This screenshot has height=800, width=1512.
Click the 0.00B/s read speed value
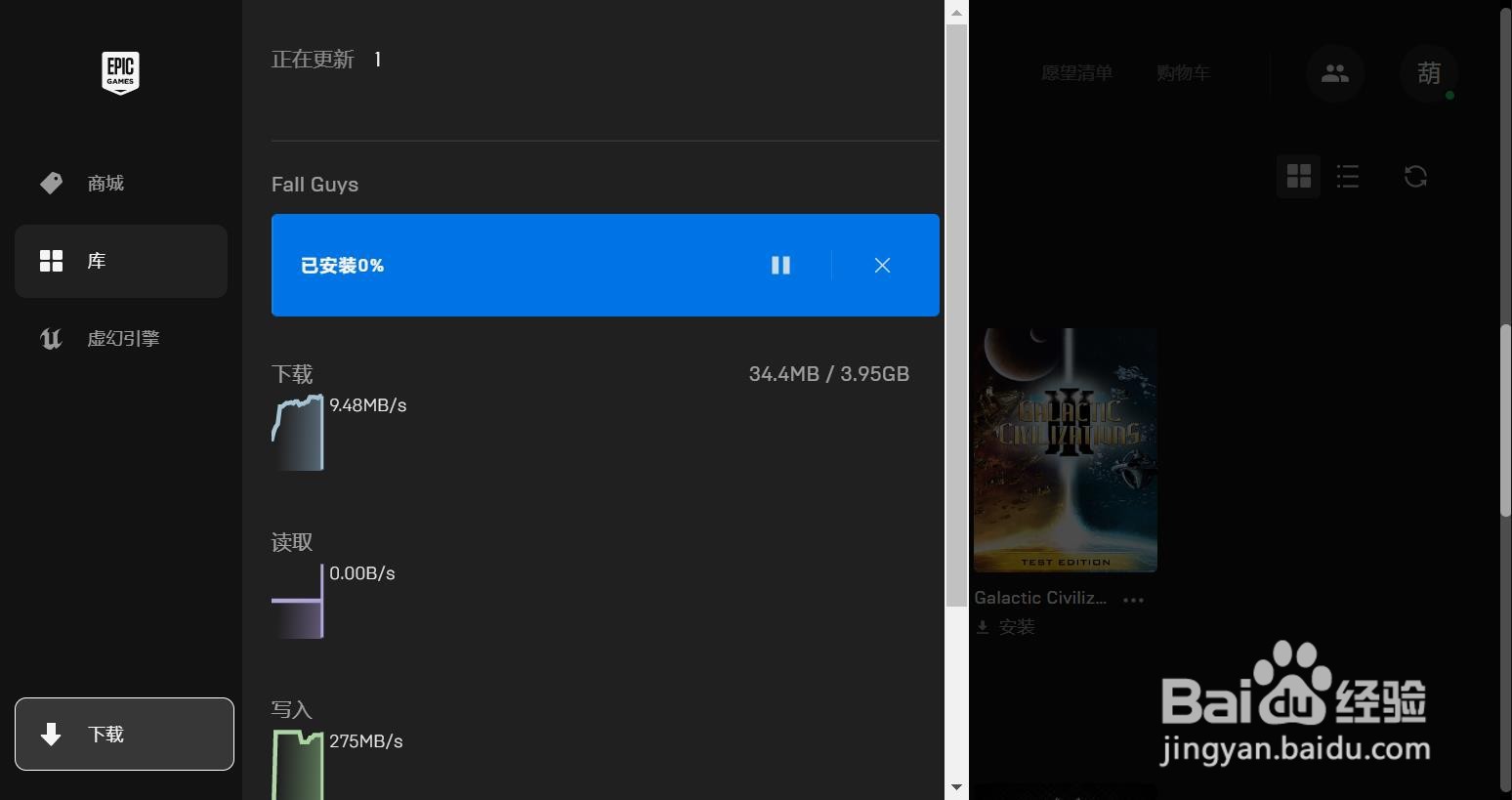point(362,573)
